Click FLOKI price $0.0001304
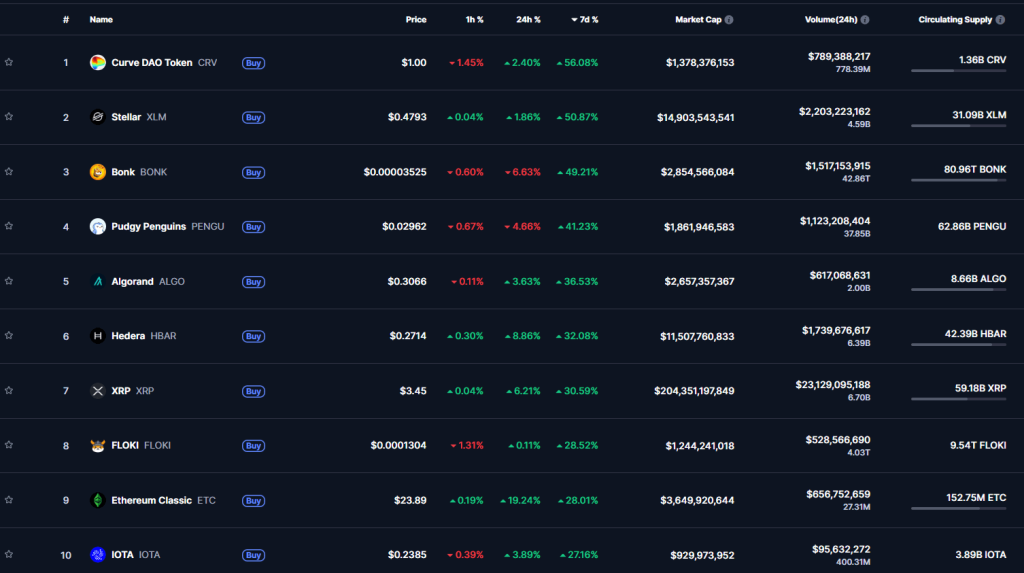The width and height of the screenshot is (1024, 573). (398, 446)
